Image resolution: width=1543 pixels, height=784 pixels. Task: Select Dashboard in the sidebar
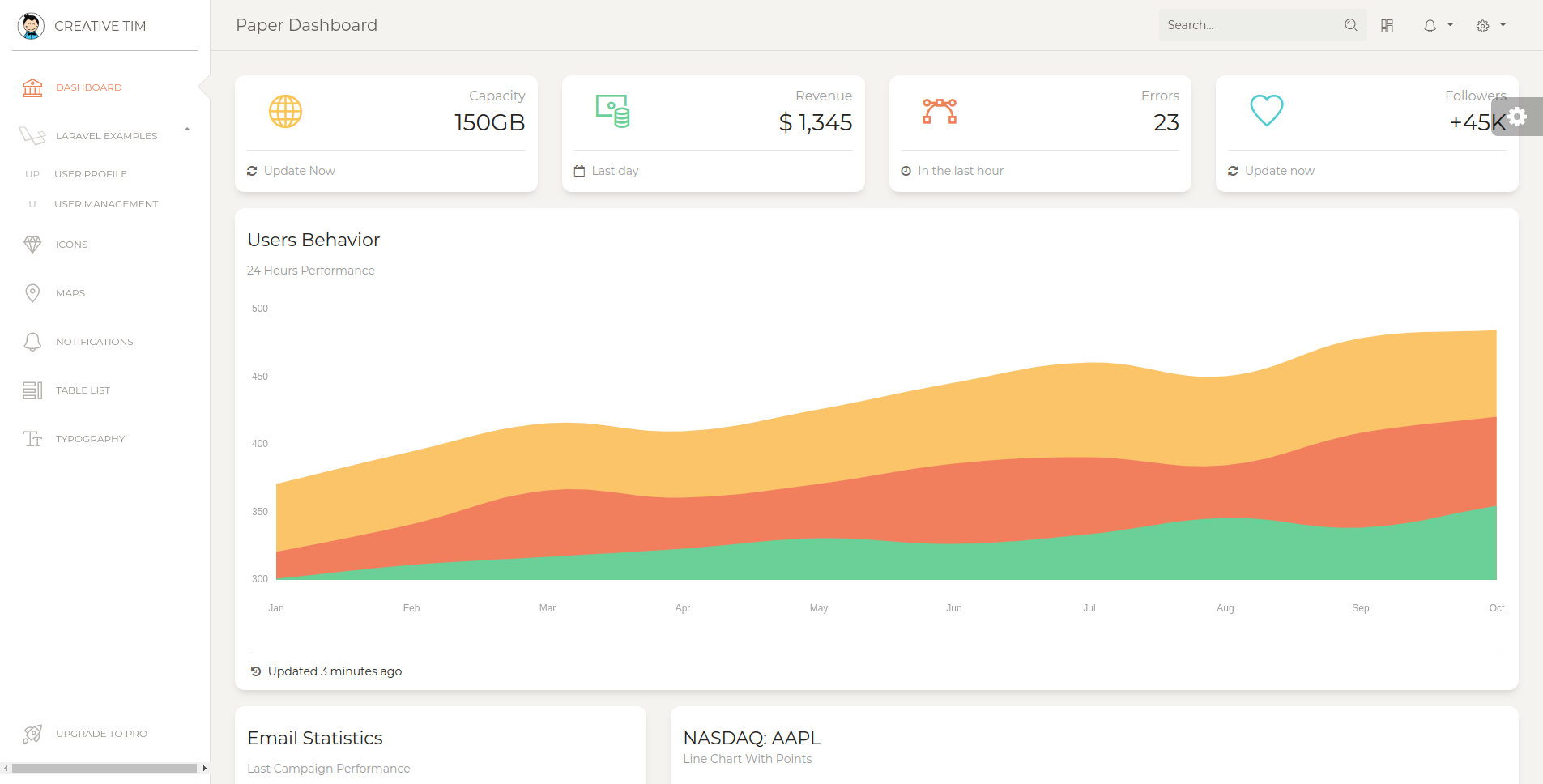[88, 87]
